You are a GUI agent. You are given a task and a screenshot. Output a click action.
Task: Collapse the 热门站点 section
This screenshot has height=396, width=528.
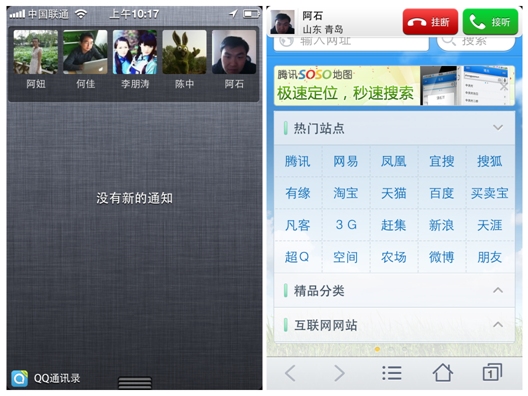pyautogui.click(x=498, y=128)
